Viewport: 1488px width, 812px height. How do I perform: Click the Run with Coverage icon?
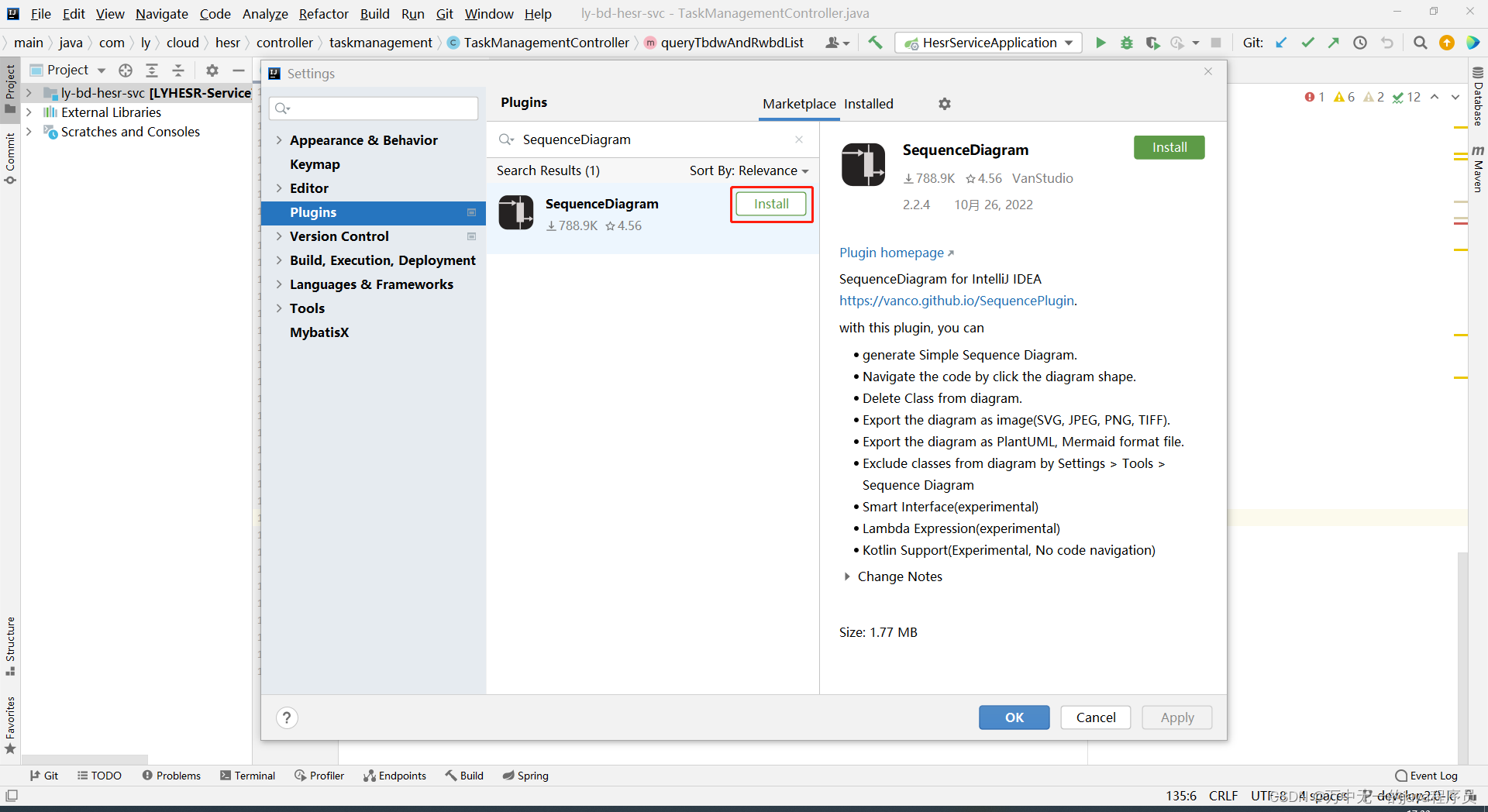click(x=1153, y=43)
